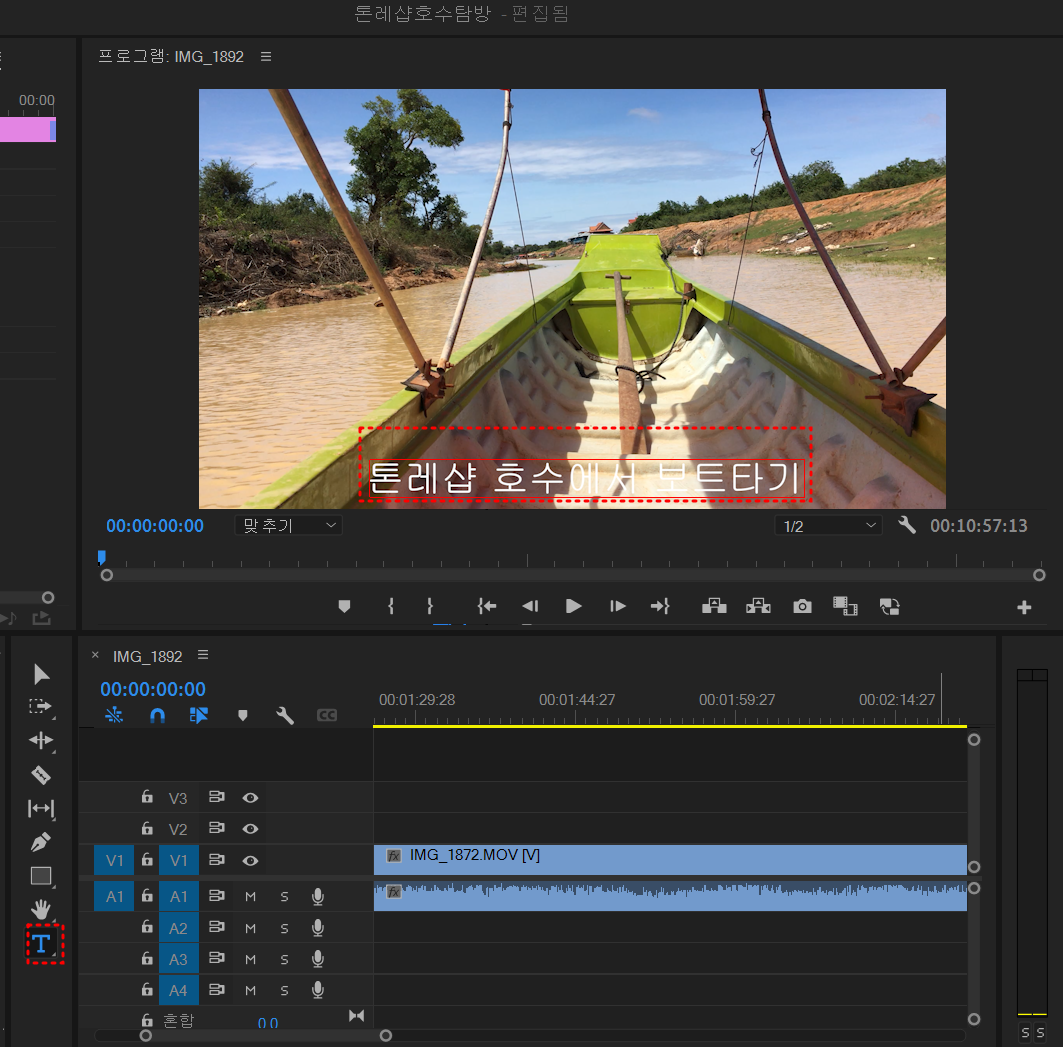Mute audio track A1
This screenshot has width=1063, height=1047.
[250, 896]
